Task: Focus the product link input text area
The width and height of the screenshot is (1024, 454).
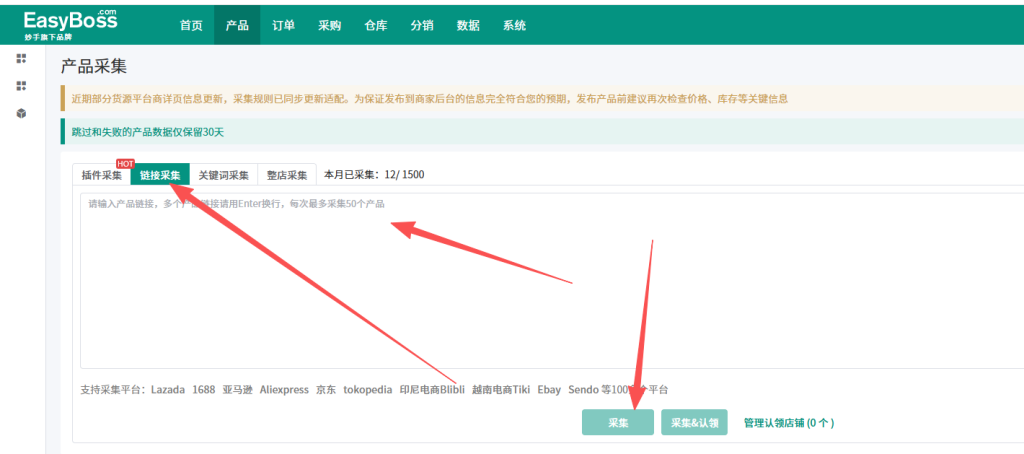Action: 550,290
